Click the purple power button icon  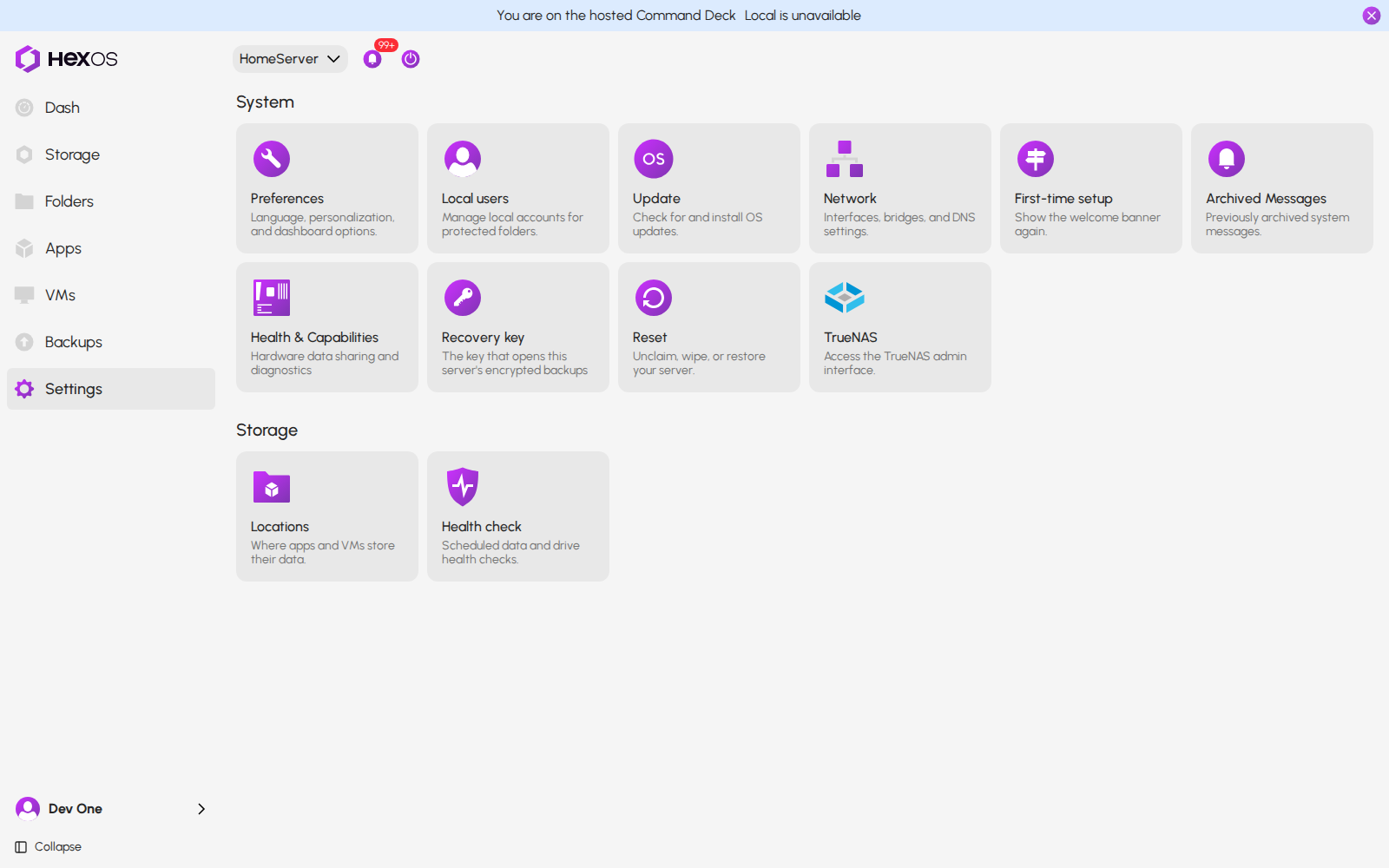click(411, 59)
